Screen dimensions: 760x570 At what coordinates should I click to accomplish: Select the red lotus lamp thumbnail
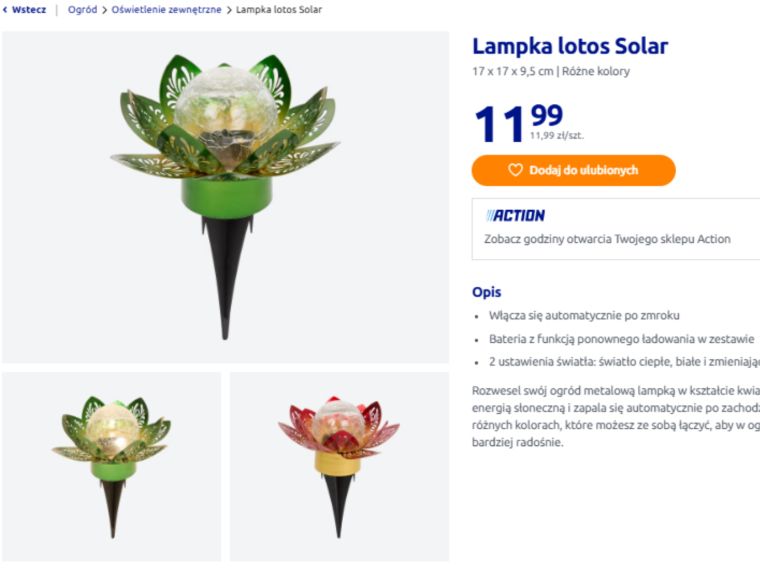tap(339, 466)
